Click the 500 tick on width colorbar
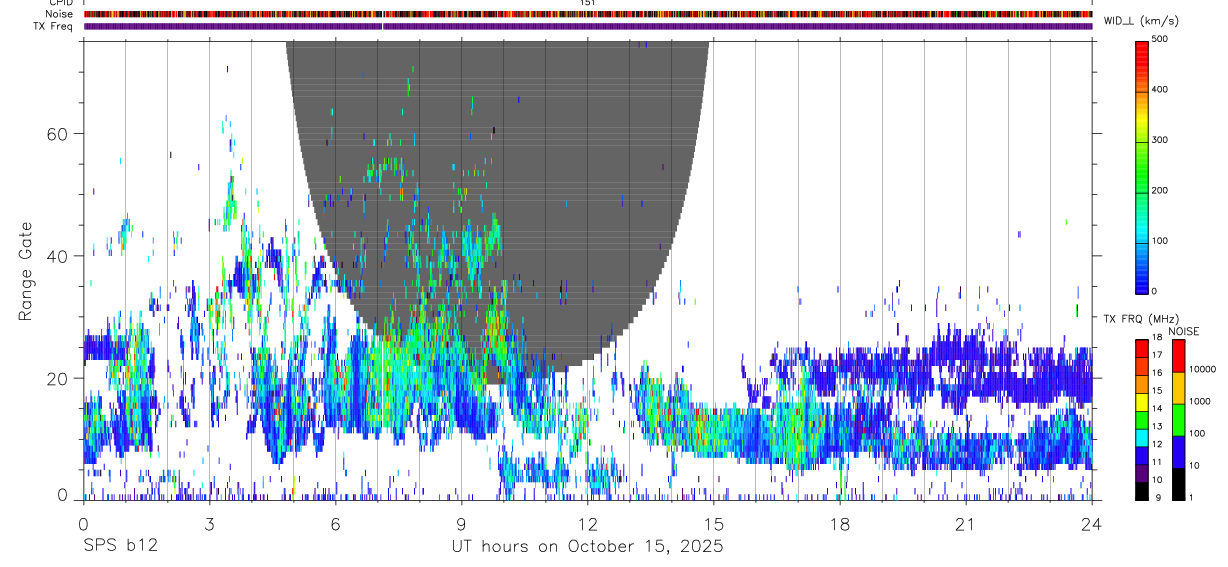The width and height of the screenshot is (1228, 567). point(1160,39)
